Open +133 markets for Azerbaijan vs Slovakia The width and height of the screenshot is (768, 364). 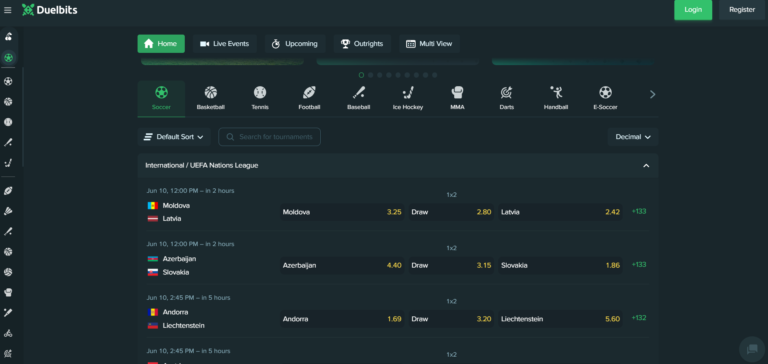tap(639, 265)
